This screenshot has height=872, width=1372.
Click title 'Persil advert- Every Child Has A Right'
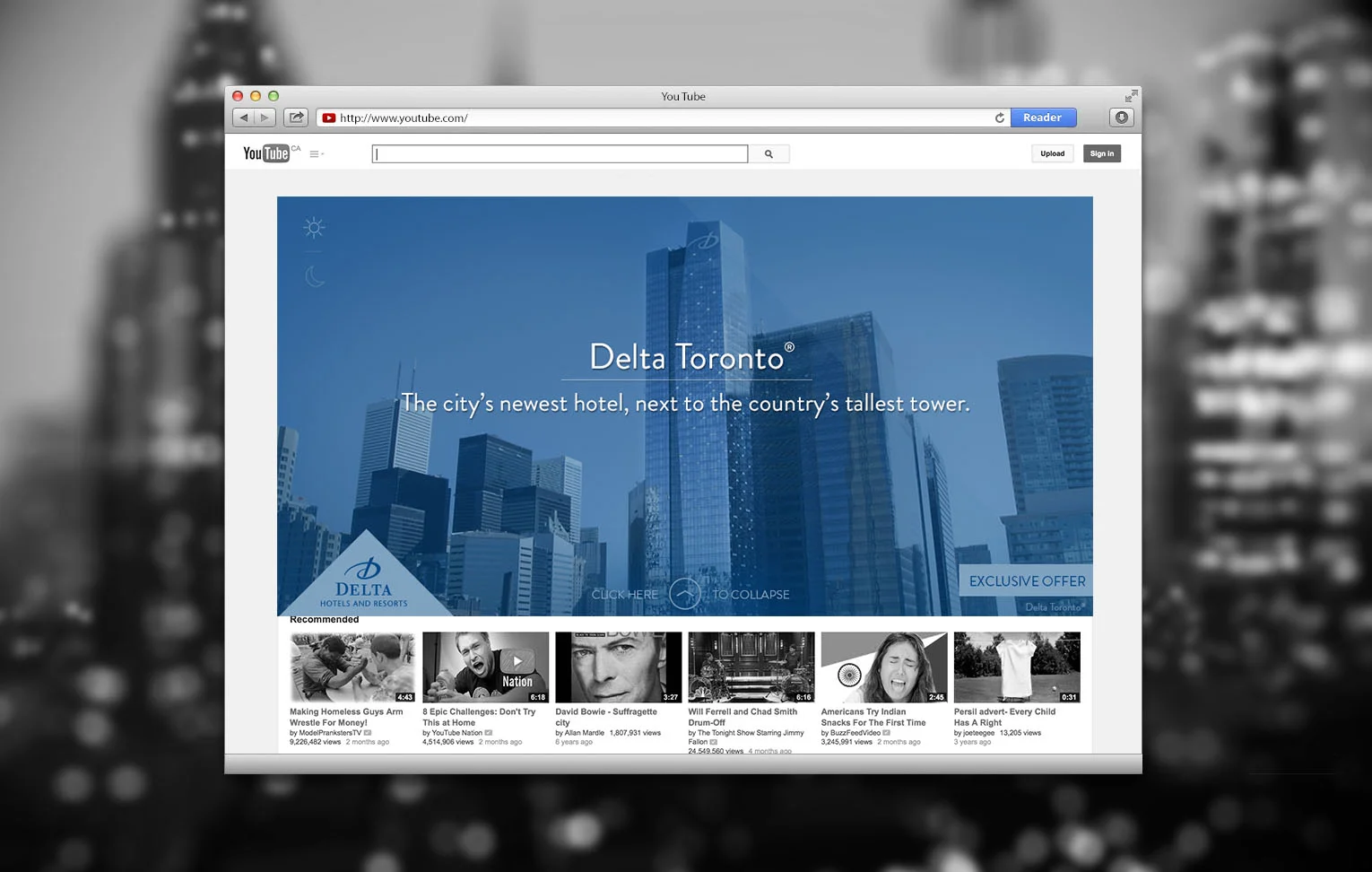click(x=1004, y=717)
